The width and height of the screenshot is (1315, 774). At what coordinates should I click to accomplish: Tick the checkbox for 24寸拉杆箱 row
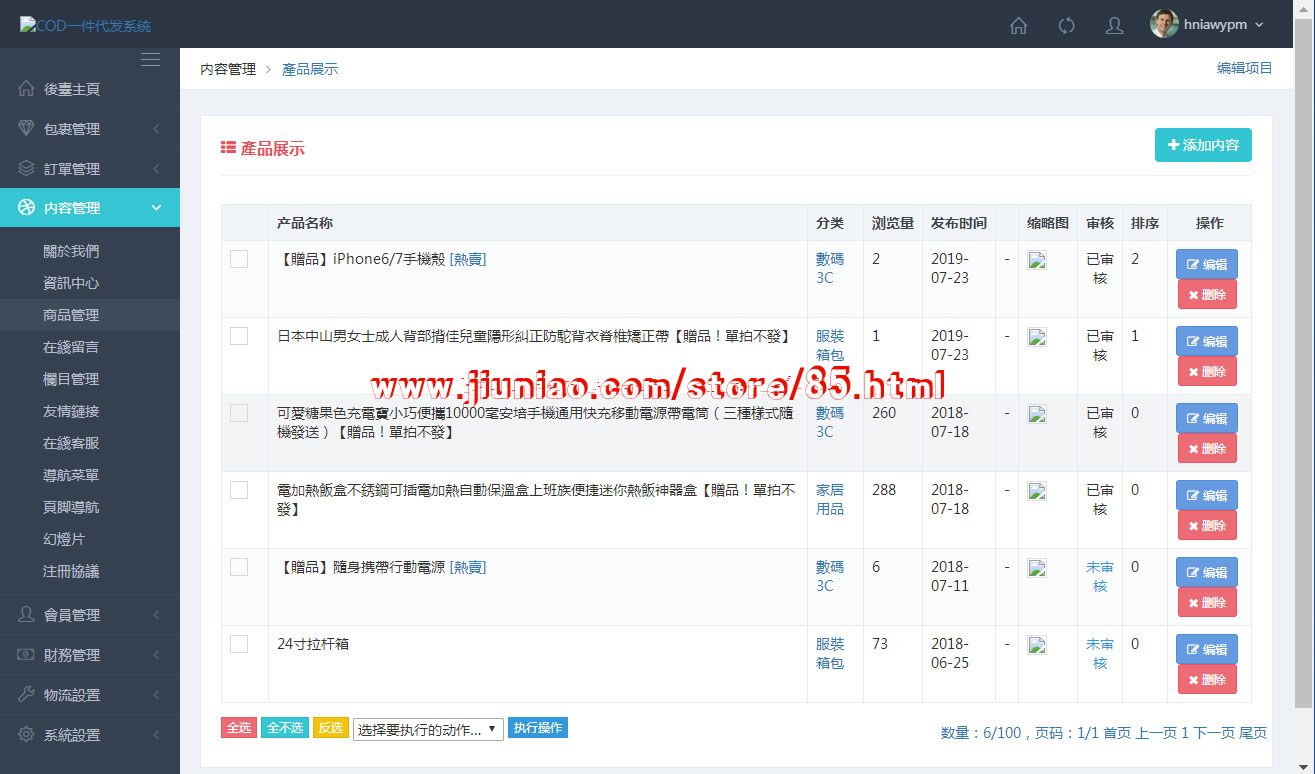[x=239, y=644]
